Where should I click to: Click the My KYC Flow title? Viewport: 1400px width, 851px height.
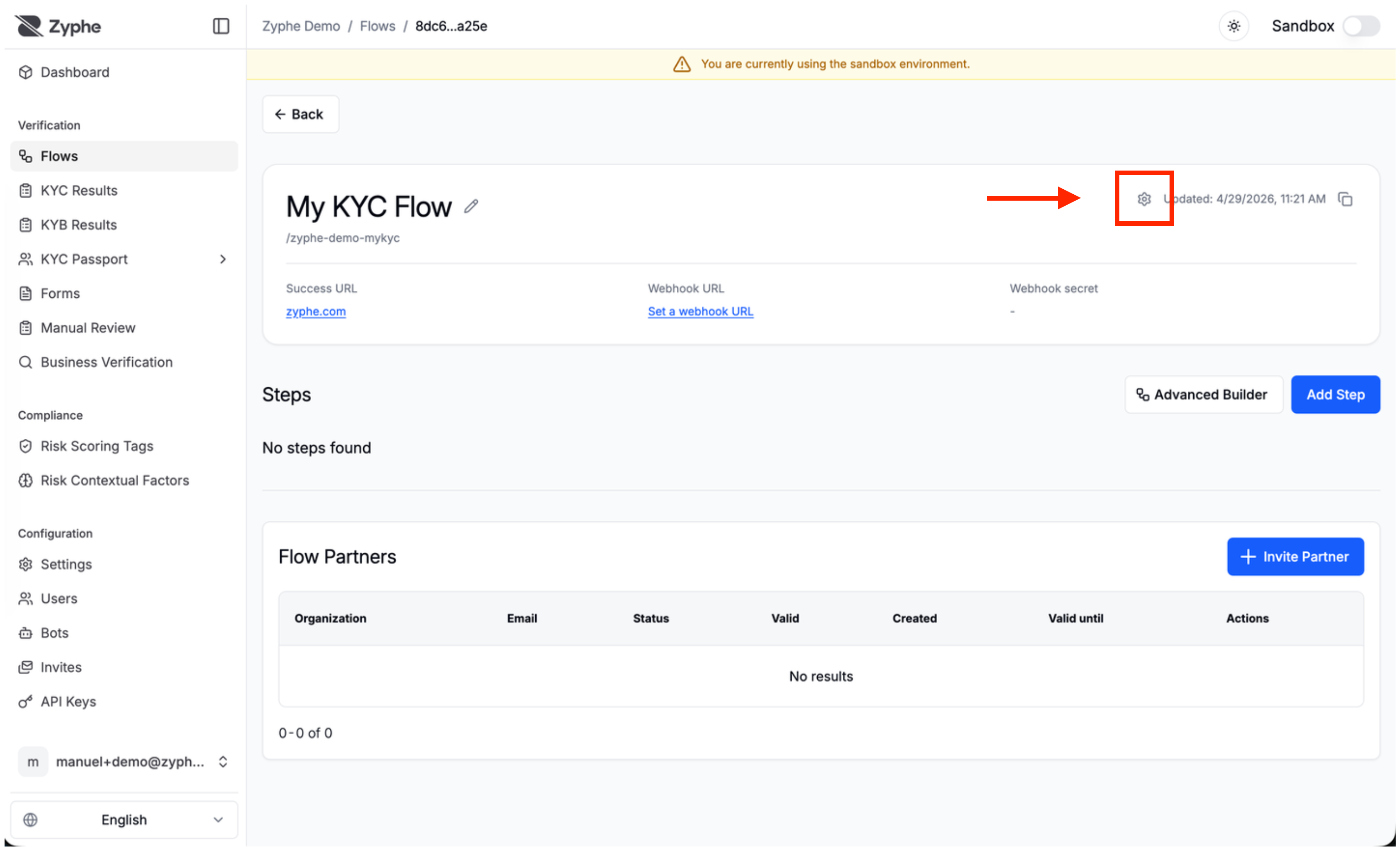pyautogui.click(x=369, y=206)
